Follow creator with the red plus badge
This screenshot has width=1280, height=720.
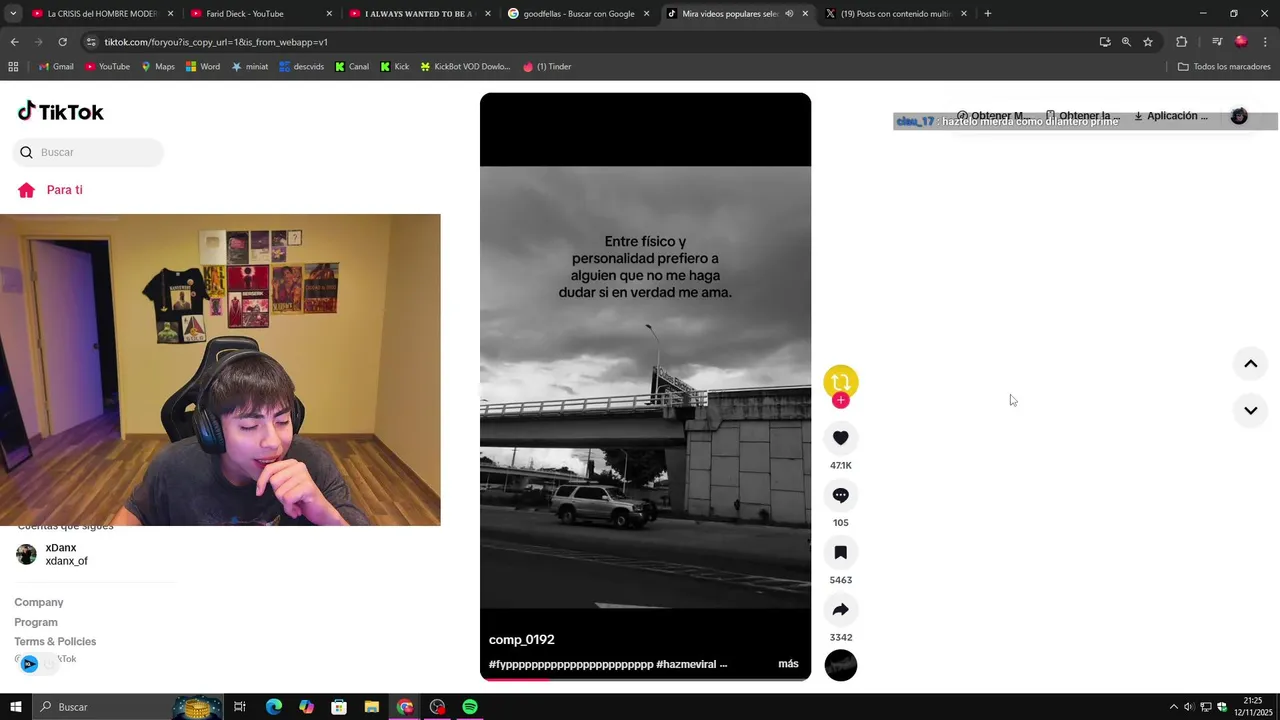coord(841,400)
